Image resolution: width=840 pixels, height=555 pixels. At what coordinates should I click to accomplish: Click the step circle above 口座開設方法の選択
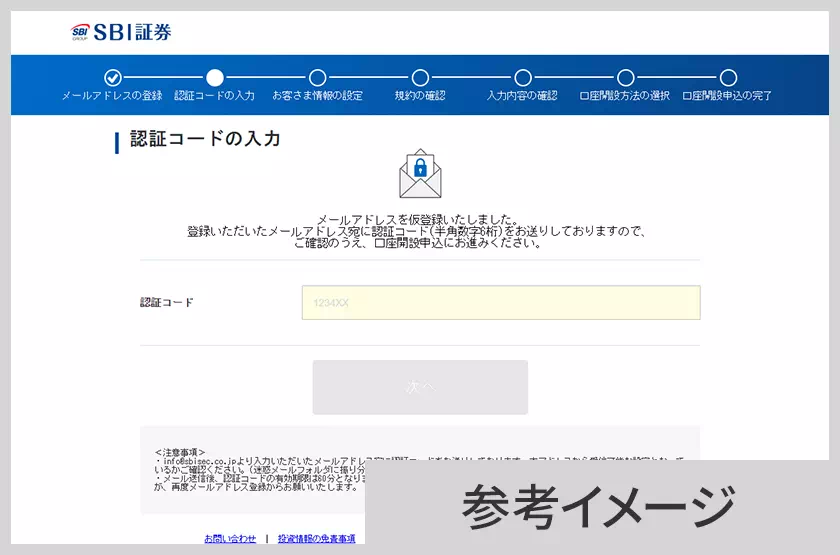(x=625, y=78)
